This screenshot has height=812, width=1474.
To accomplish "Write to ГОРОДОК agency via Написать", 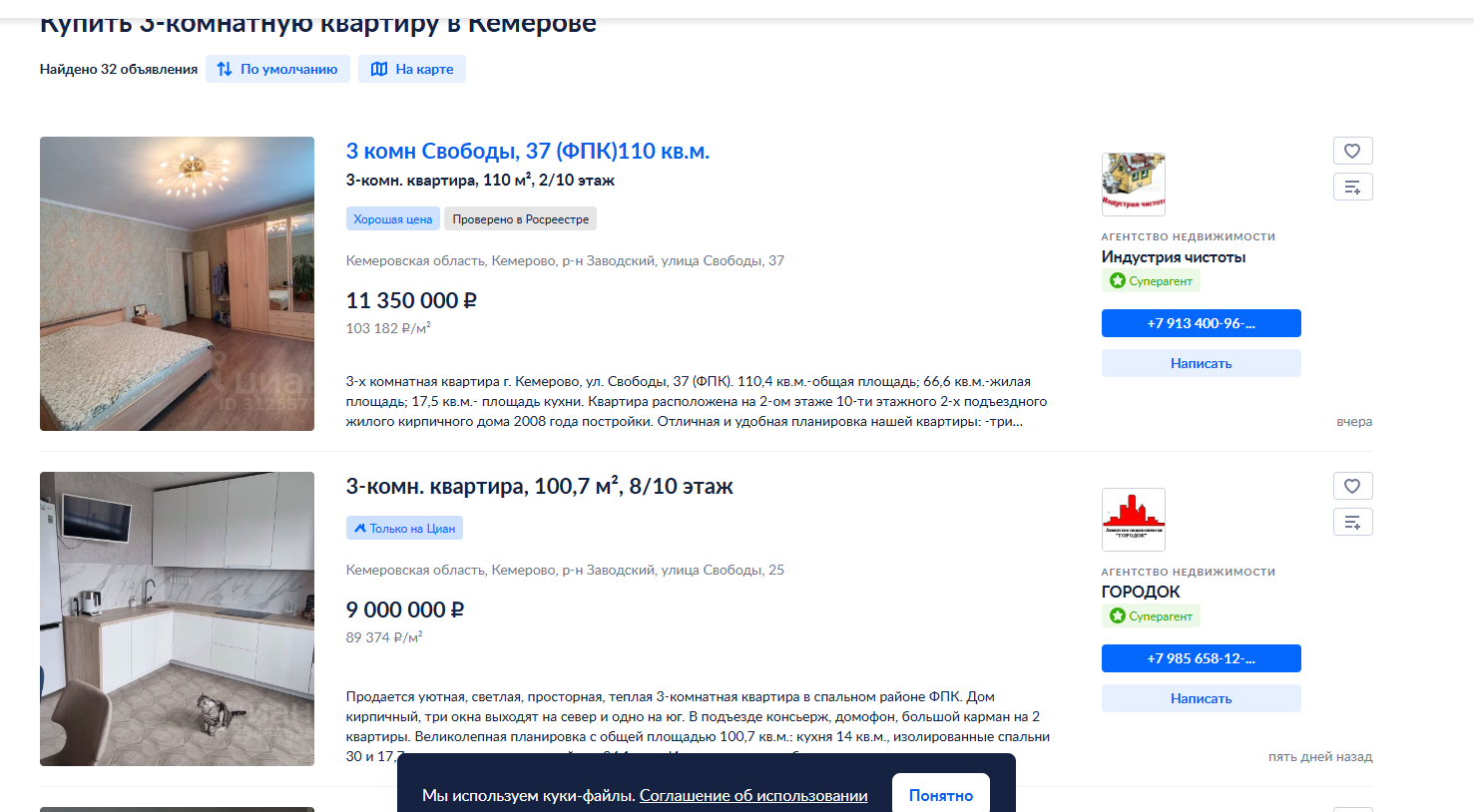I will (x=1201, y=698).
